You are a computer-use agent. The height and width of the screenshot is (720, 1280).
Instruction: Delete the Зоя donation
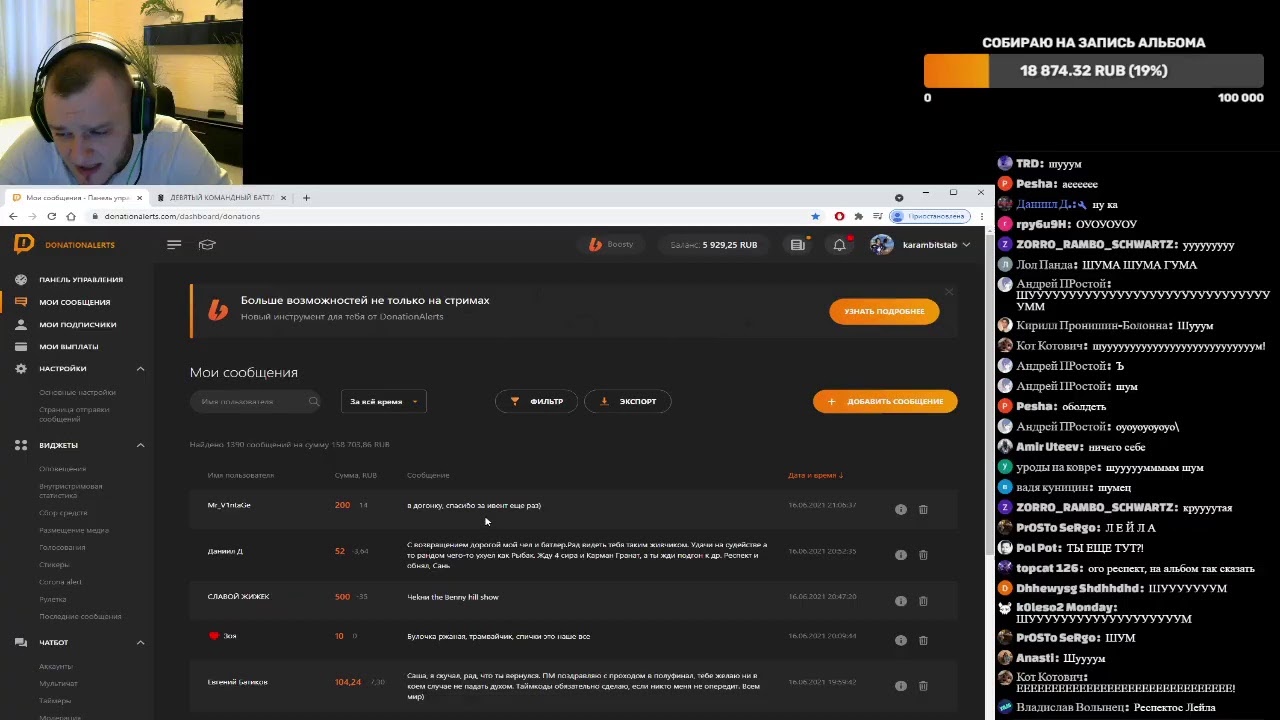click(923, 640)
